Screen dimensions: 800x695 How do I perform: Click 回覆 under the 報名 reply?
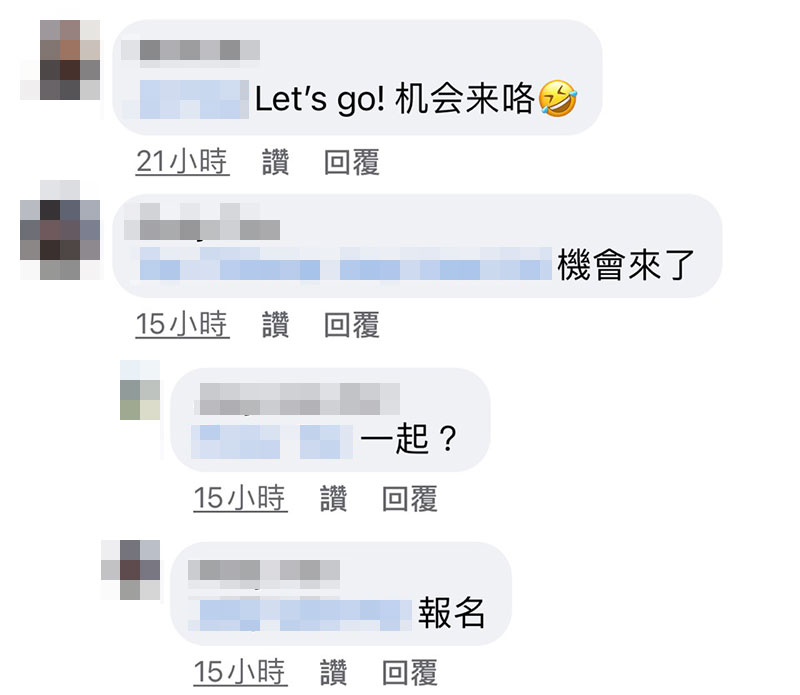tap(410, 672)
